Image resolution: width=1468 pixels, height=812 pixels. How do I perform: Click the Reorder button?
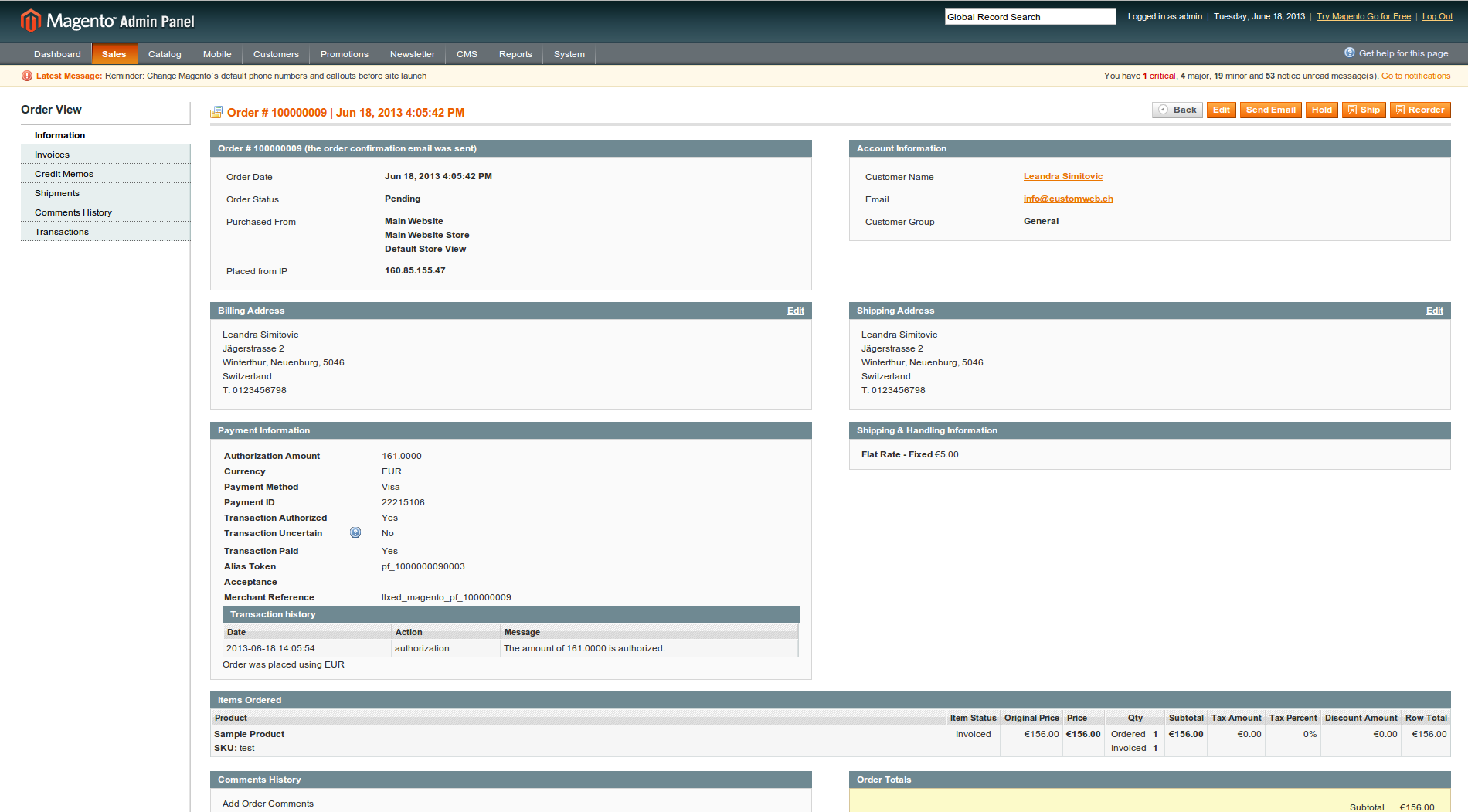tap(1419, 110)
